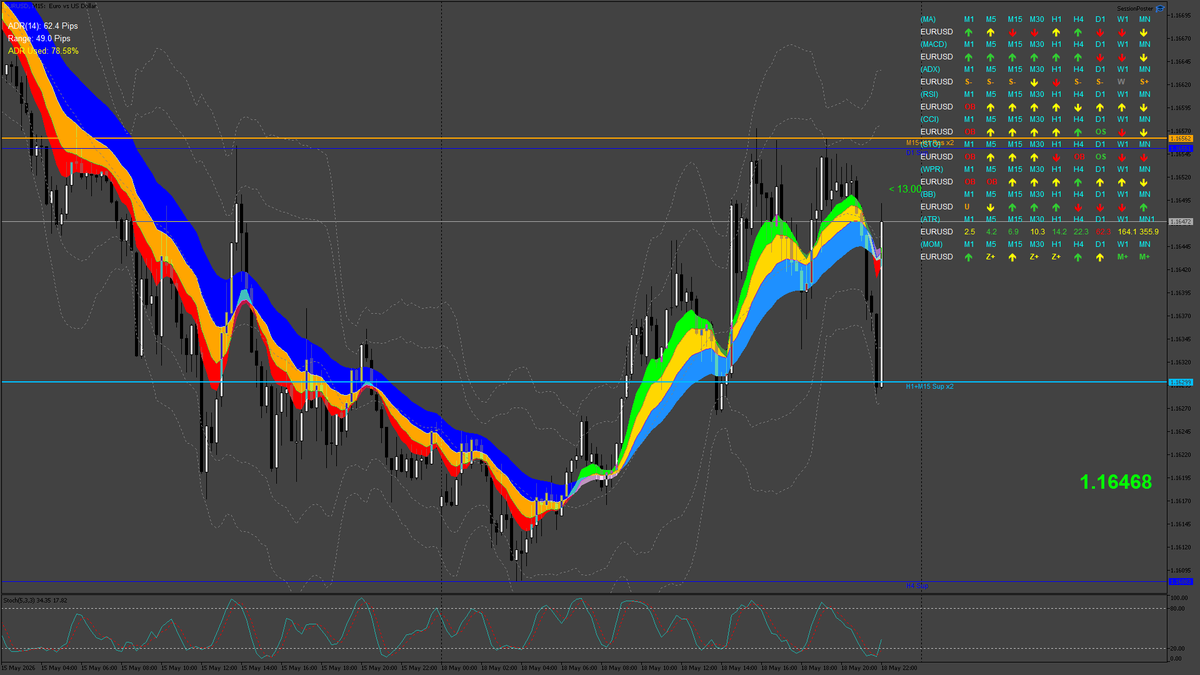Click the orange 'U' in the BB EURUSD row

[x=967, y=207]
